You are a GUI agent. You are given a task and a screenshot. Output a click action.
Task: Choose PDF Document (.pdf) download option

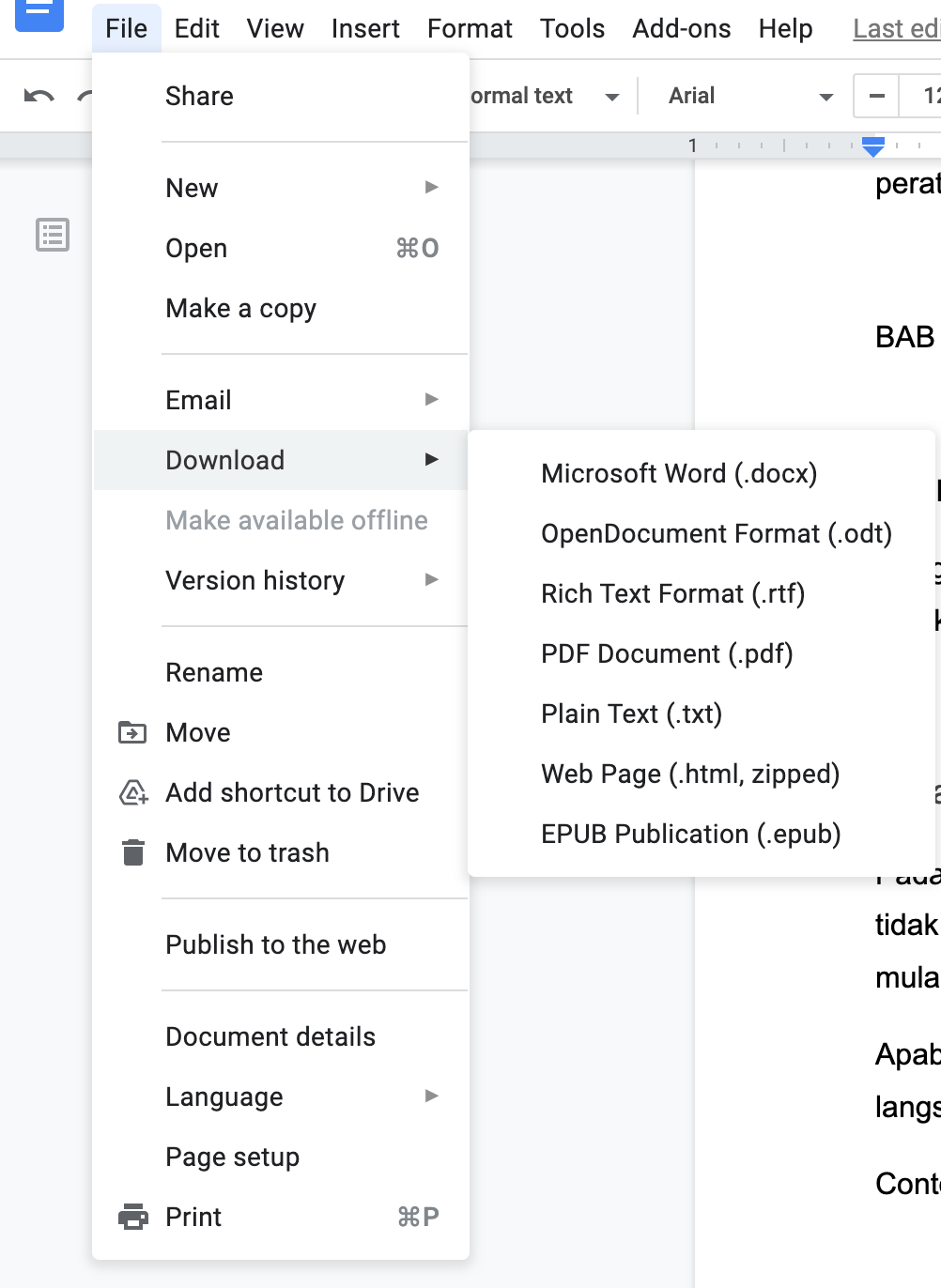667,653
